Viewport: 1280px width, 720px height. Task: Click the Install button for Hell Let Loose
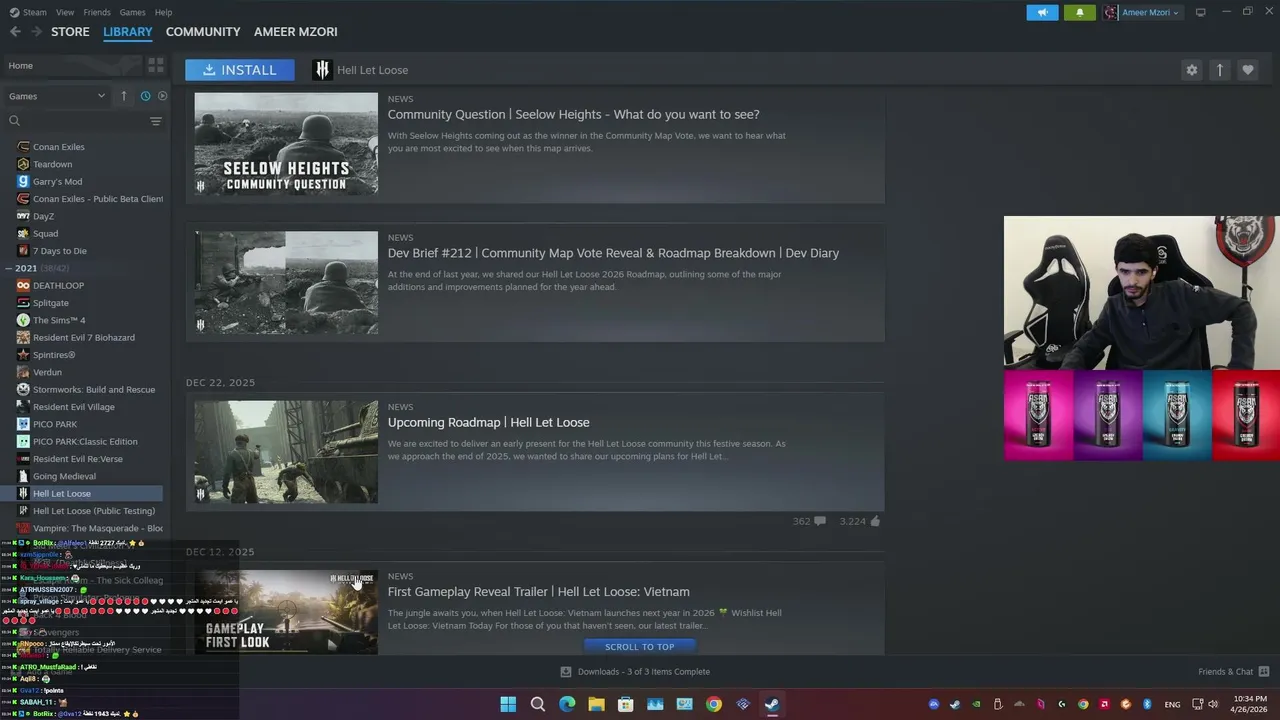pos(240,70)
